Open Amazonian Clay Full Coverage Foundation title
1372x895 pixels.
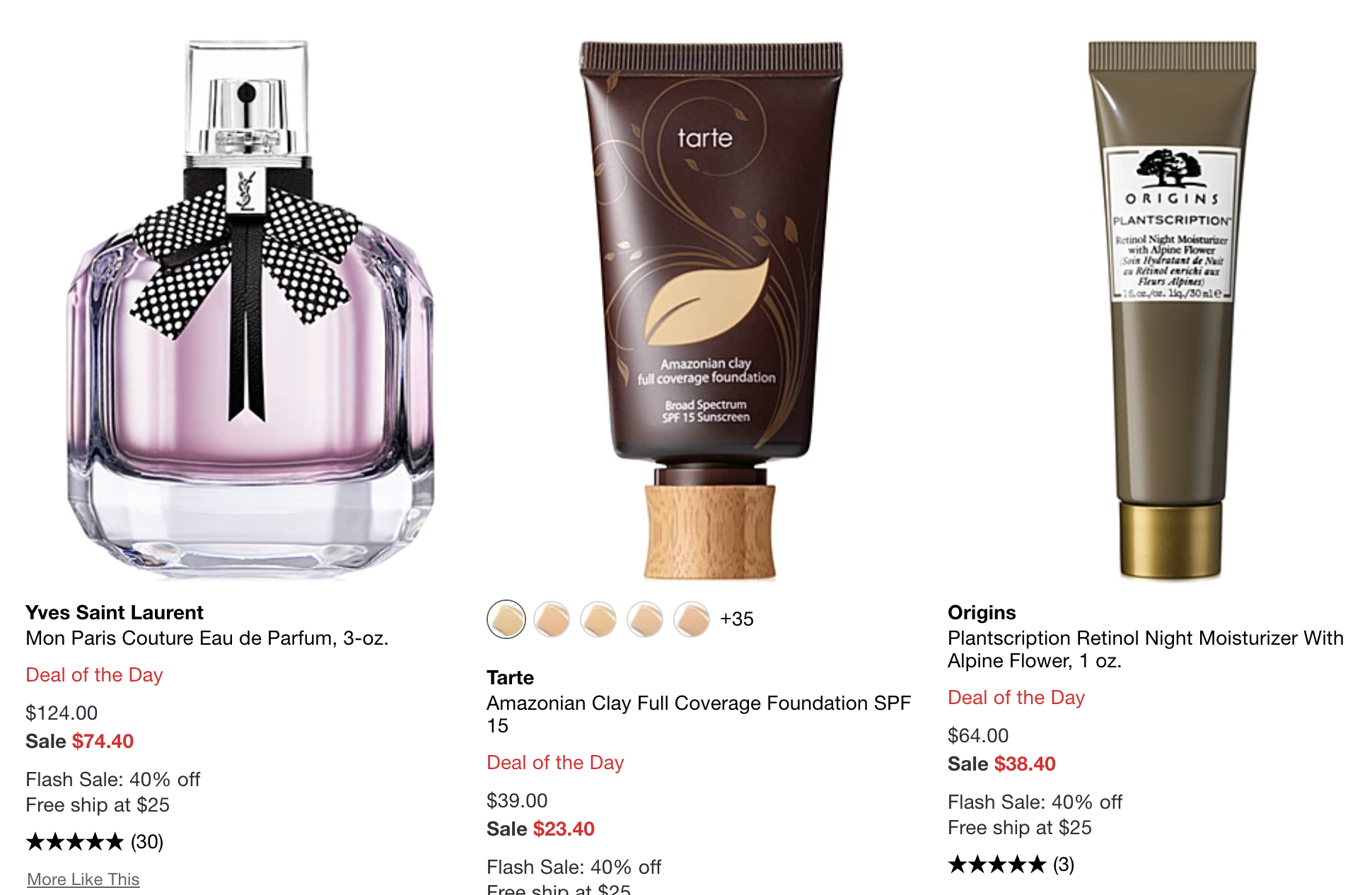(x=699, y=714)
